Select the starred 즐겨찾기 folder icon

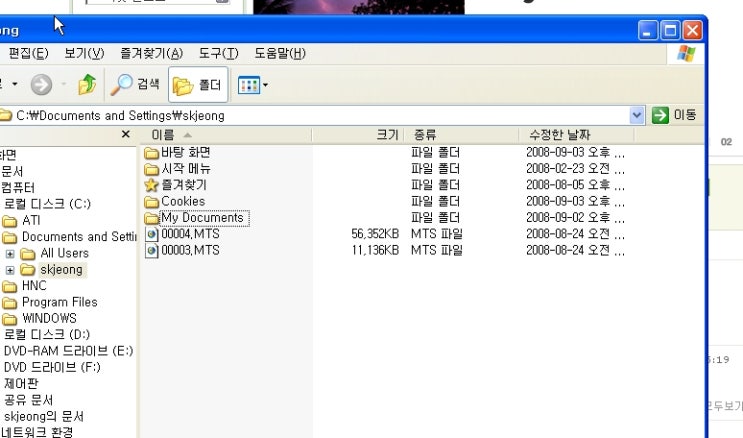[x=152, y=186]
